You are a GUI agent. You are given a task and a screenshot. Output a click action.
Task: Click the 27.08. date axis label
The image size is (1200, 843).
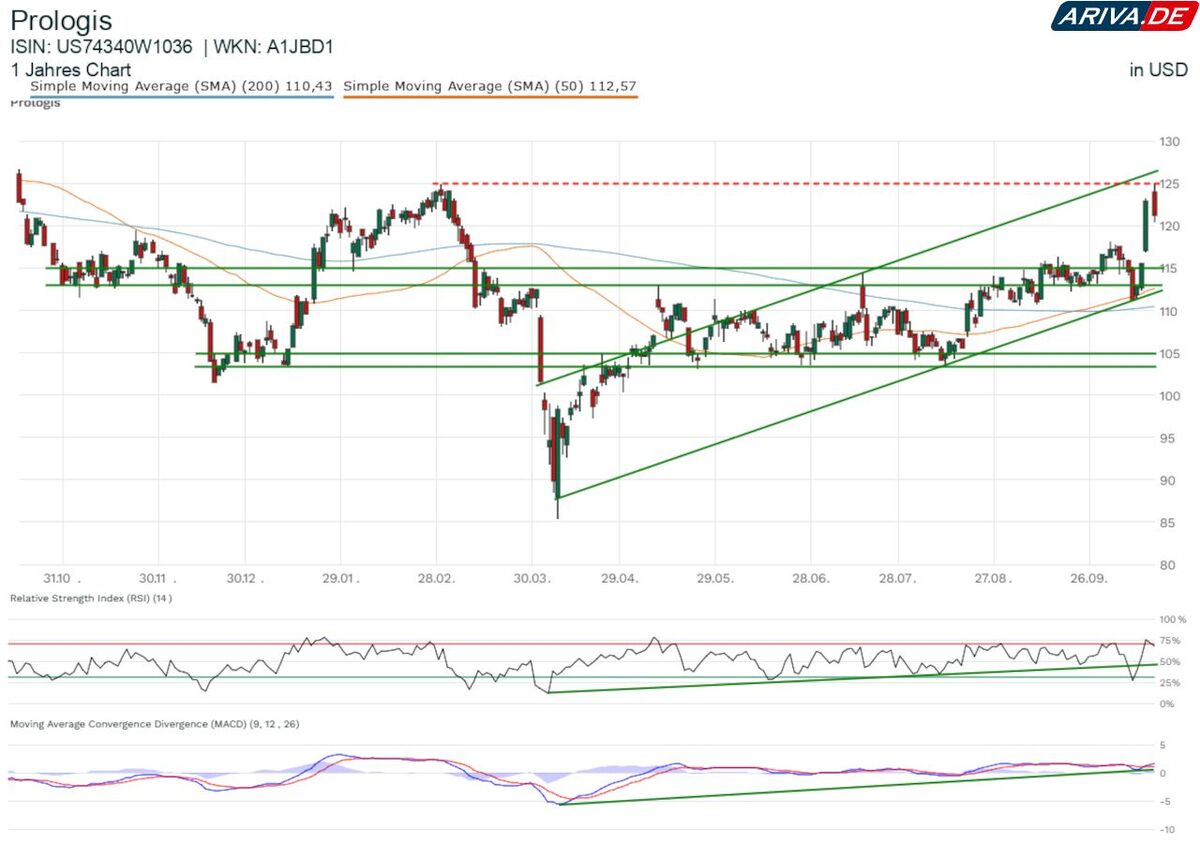click(x=992, y=578)
